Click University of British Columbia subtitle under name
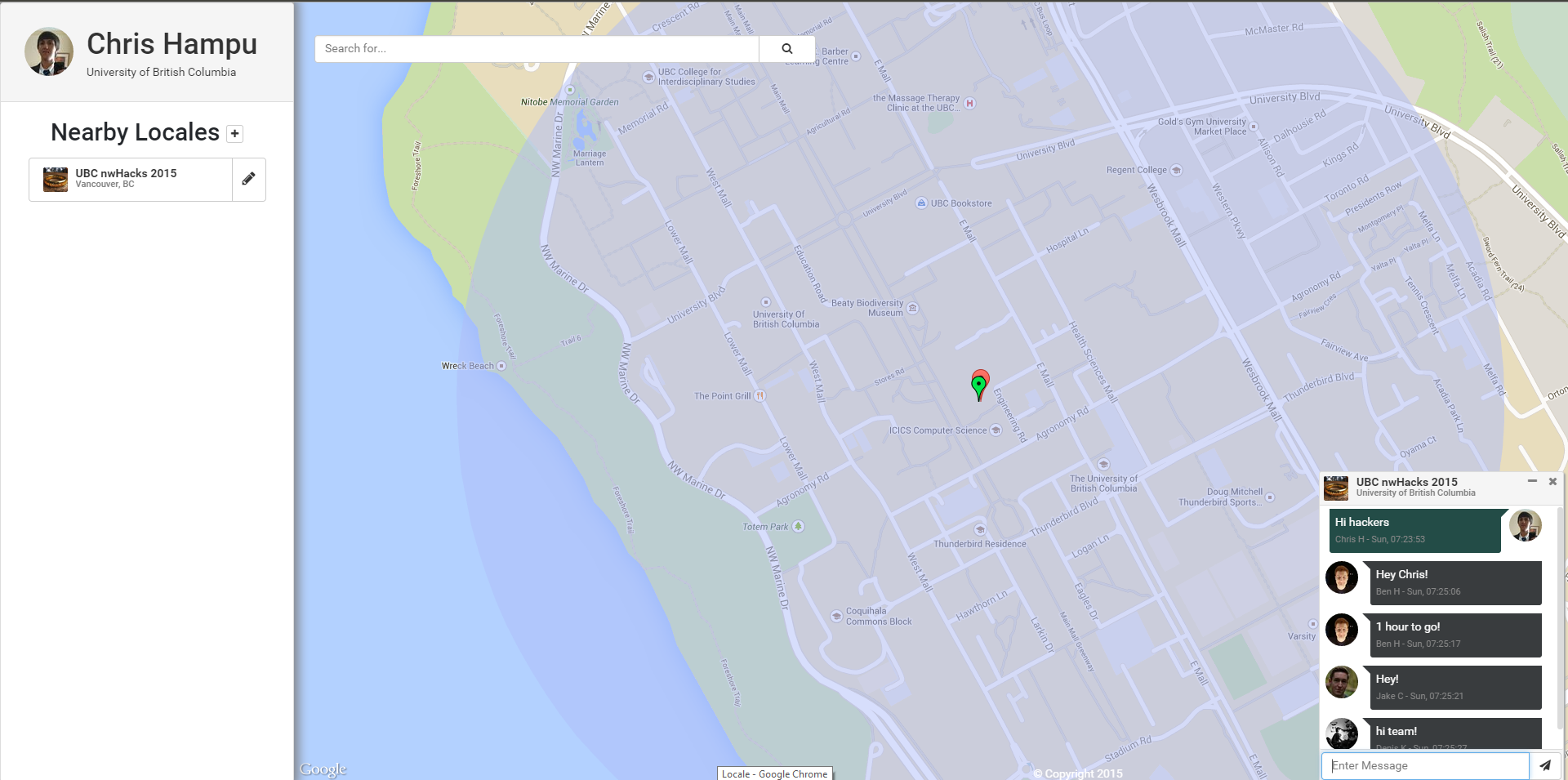The height and width of the screenshot is (780, 1568). [162, 72]
